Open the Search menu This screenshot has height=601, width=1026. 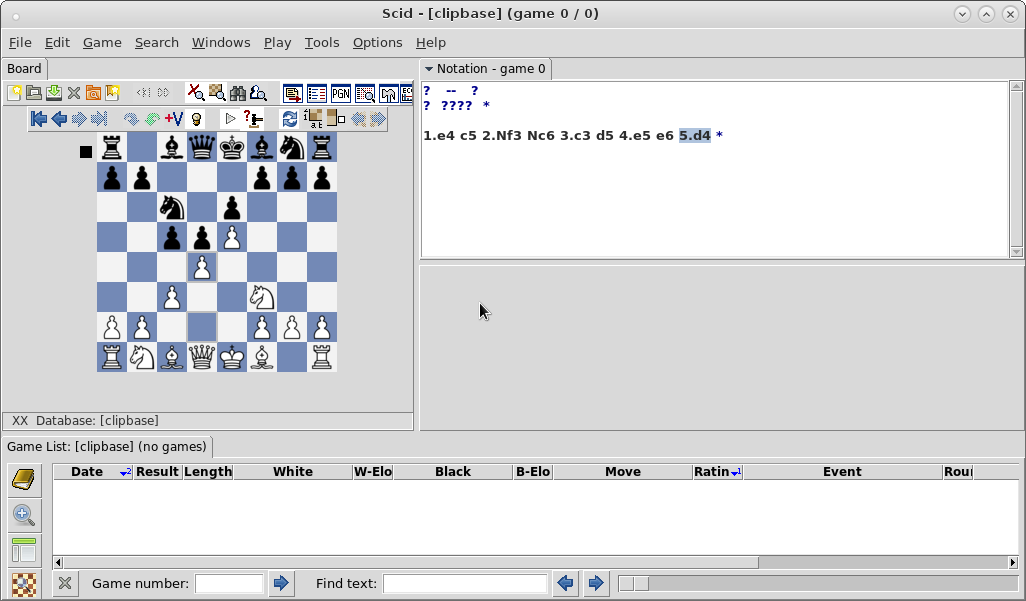click(156, 43)
